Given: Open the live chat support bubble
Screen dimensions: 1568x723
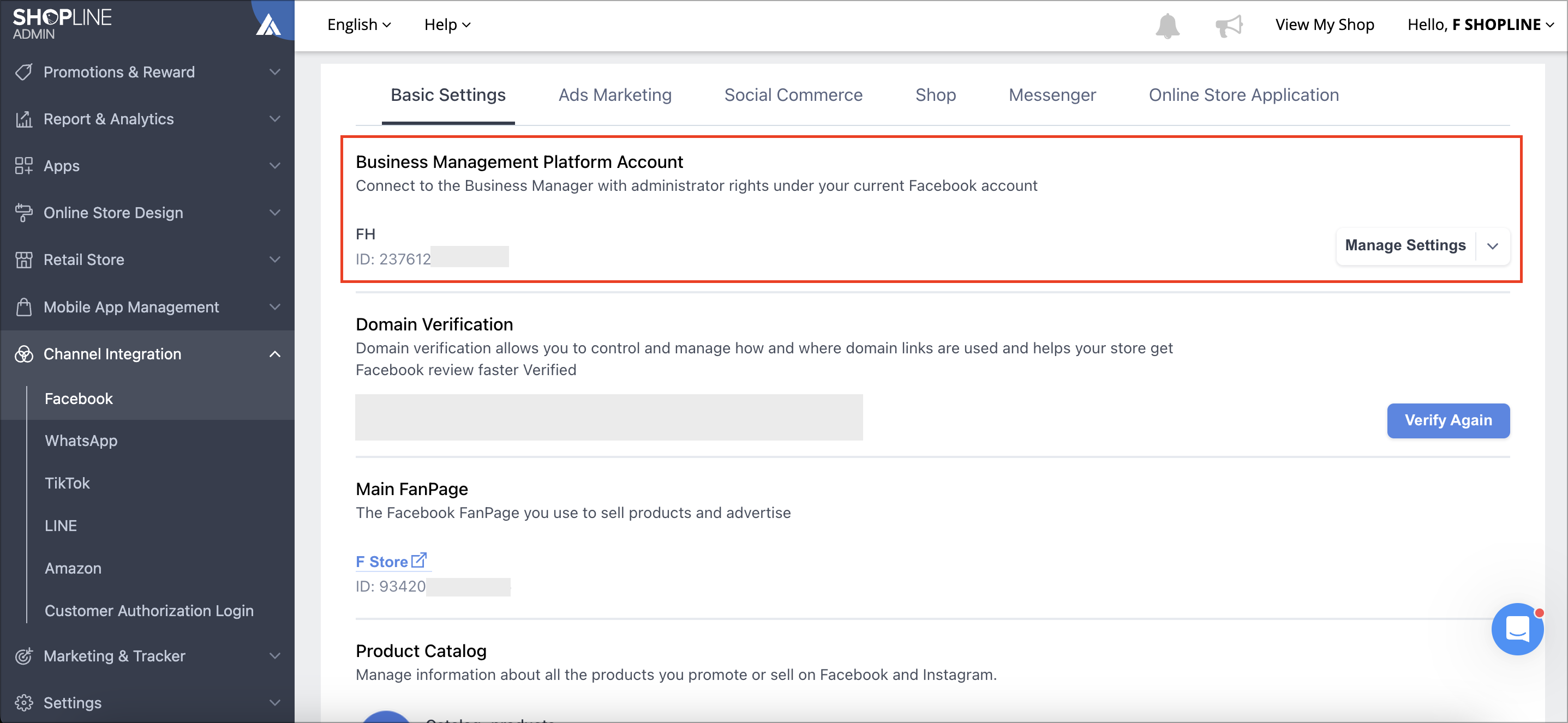Looking at the screenshot, I should coord(1517,629).
